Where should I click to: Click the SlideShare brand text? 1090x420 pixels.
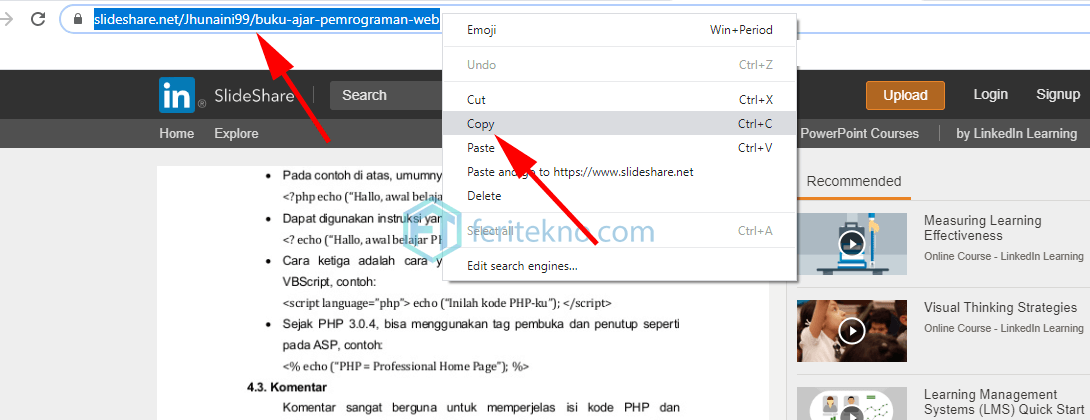254,96
